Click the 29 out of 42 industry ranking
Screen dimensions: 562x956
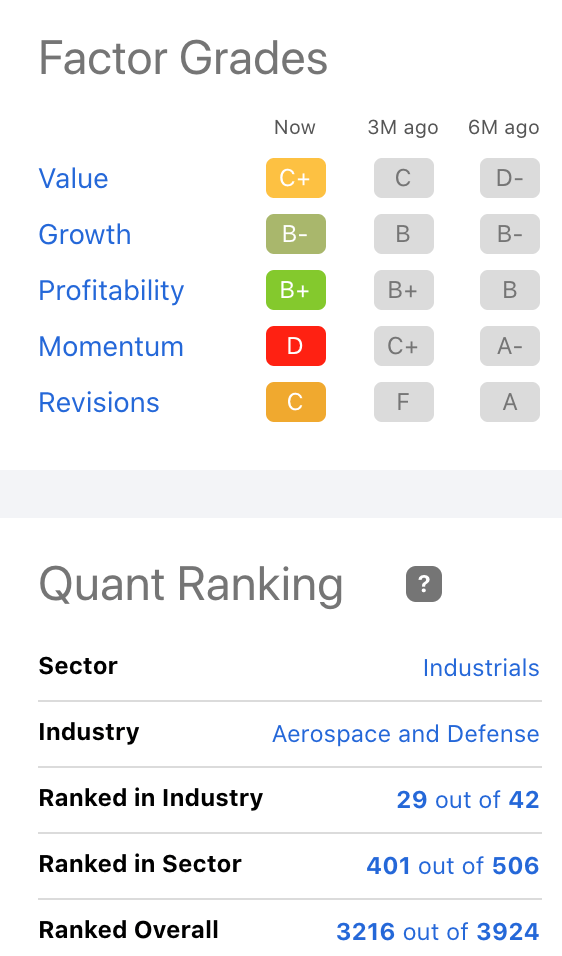tap(468, 800)
